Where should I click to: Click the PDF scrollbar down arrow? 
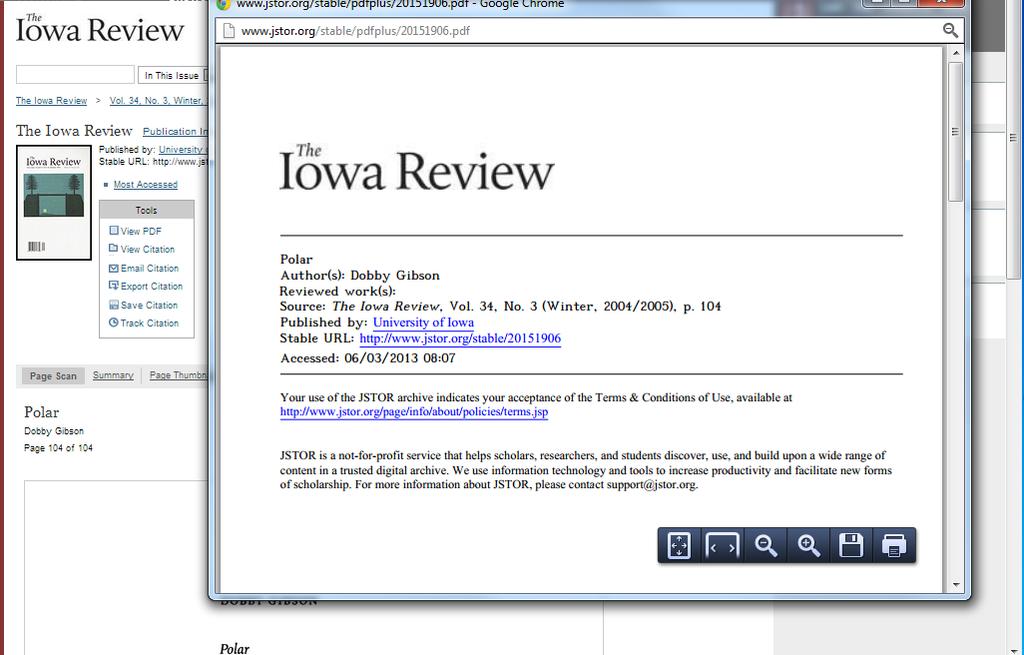coord(955,585)
